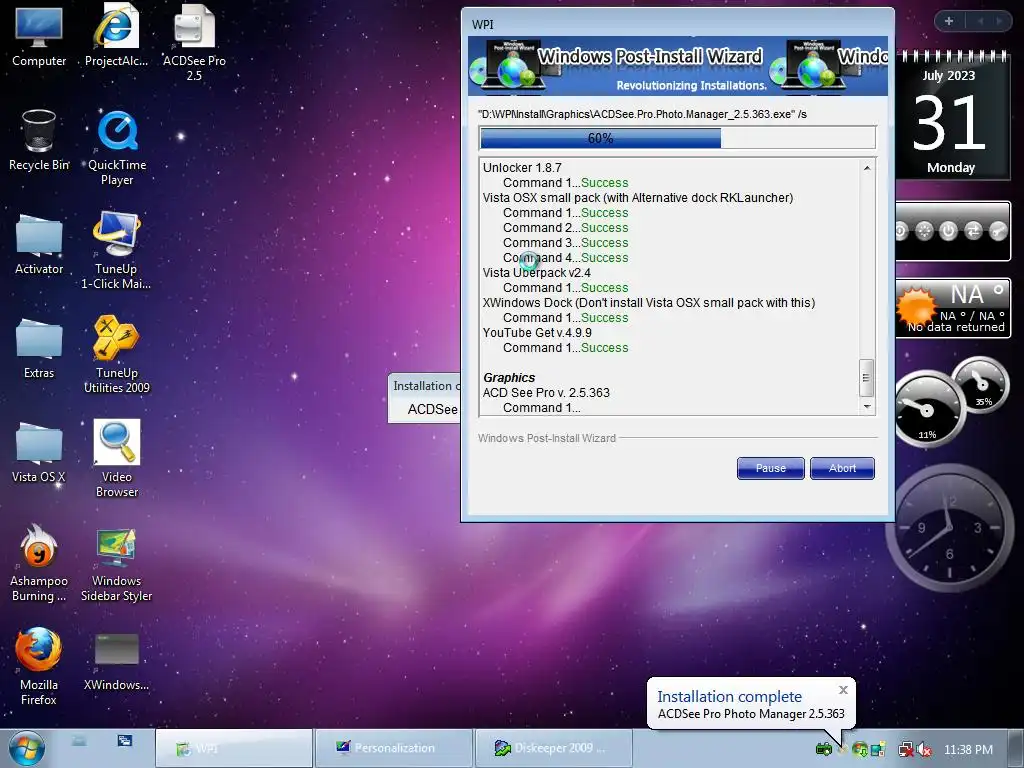Click the Graphics category heading
This screenshot has height=768, width=1024.
[x=509, y=378]
